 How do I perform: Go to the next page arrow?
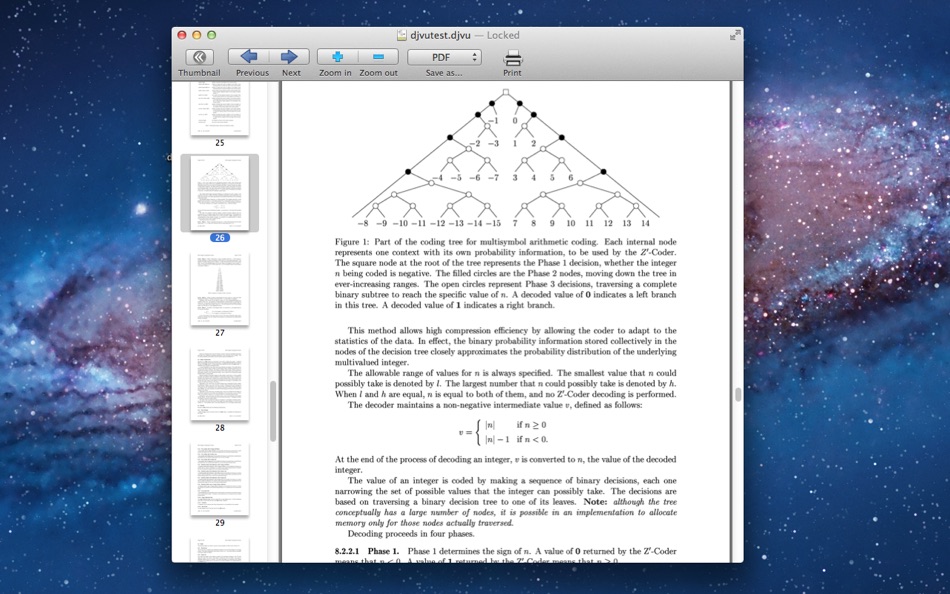click(289, 57)
